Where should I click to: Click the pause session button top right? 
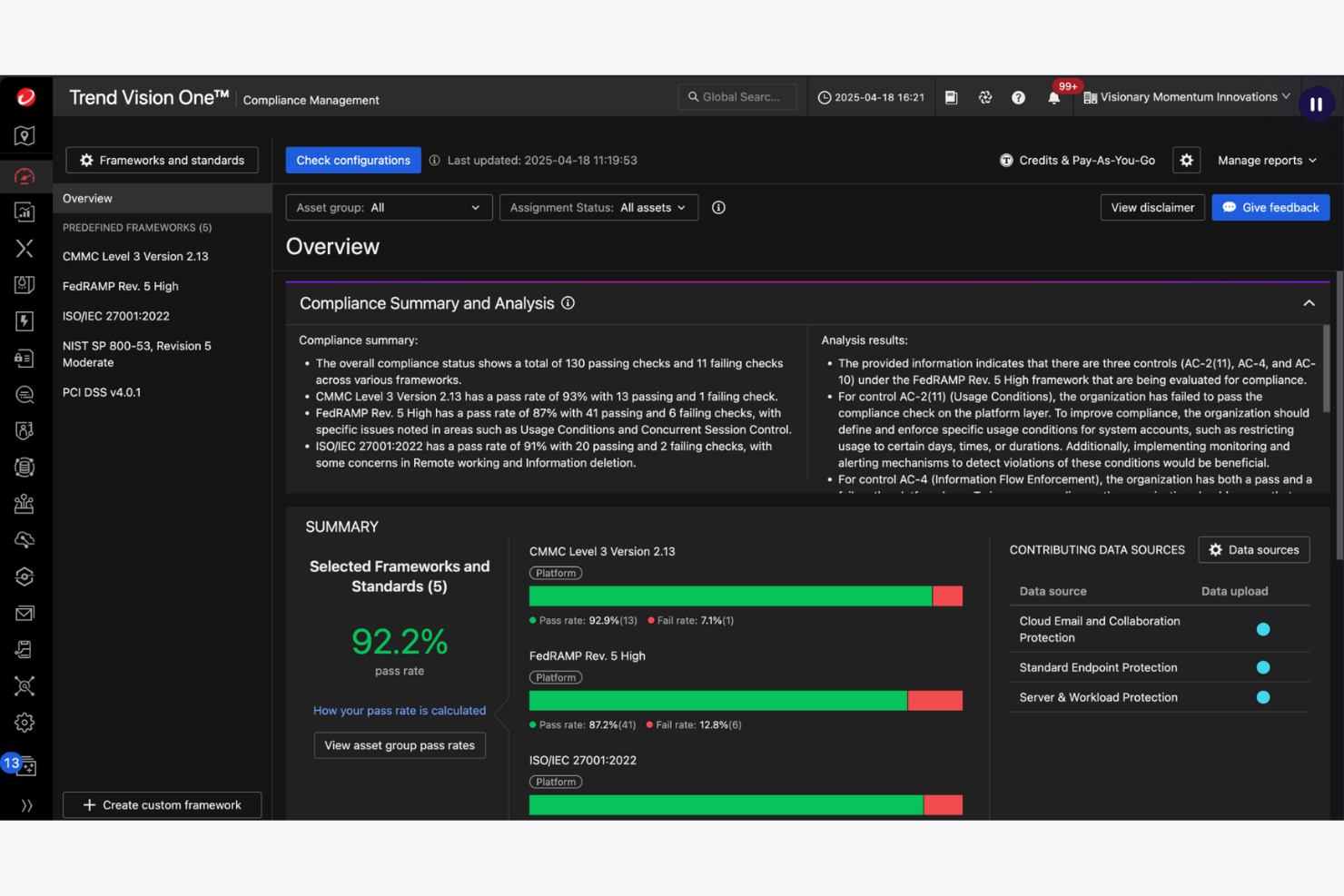[1316, 103]
